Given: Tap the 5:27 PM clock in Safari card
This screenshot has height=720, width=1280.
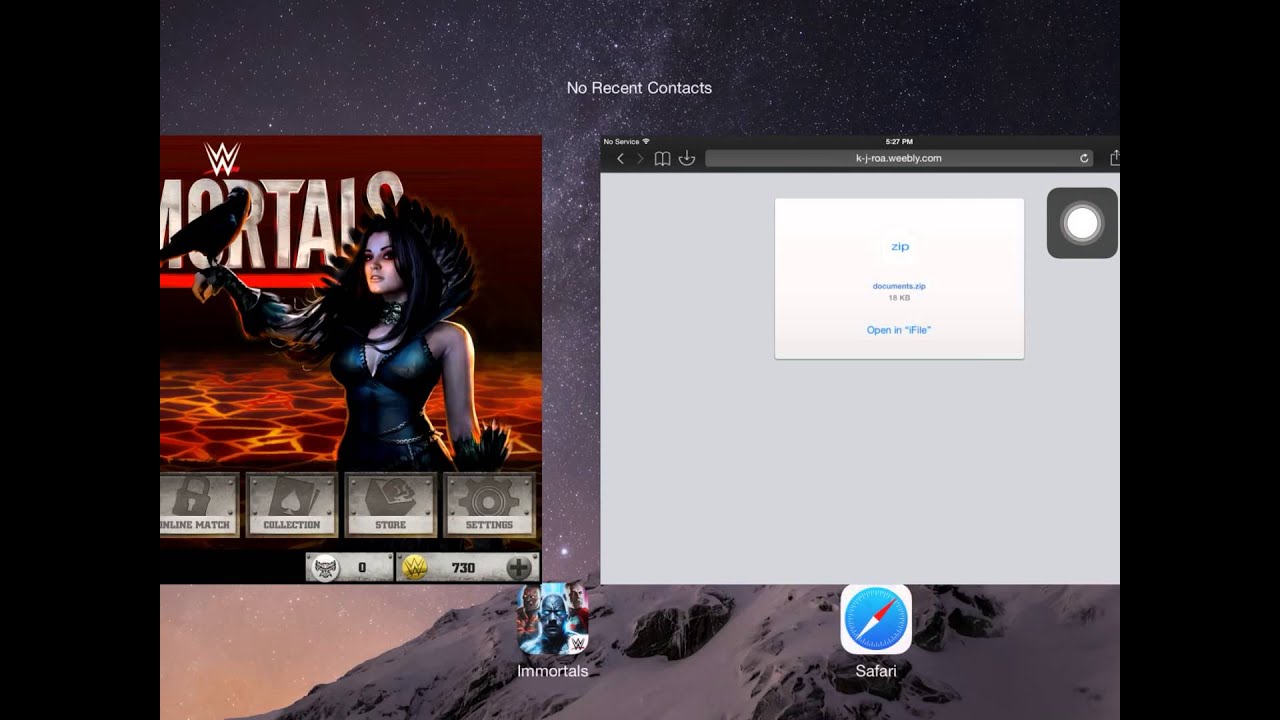Looking at the screenshot, I should [x=899, y=142].
